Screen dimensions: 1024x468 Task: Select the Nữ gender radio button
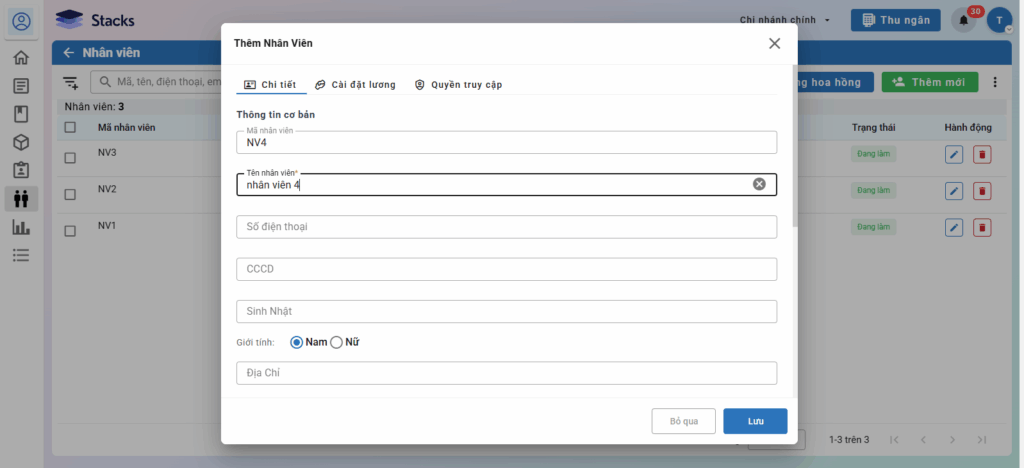pos(337,342)
